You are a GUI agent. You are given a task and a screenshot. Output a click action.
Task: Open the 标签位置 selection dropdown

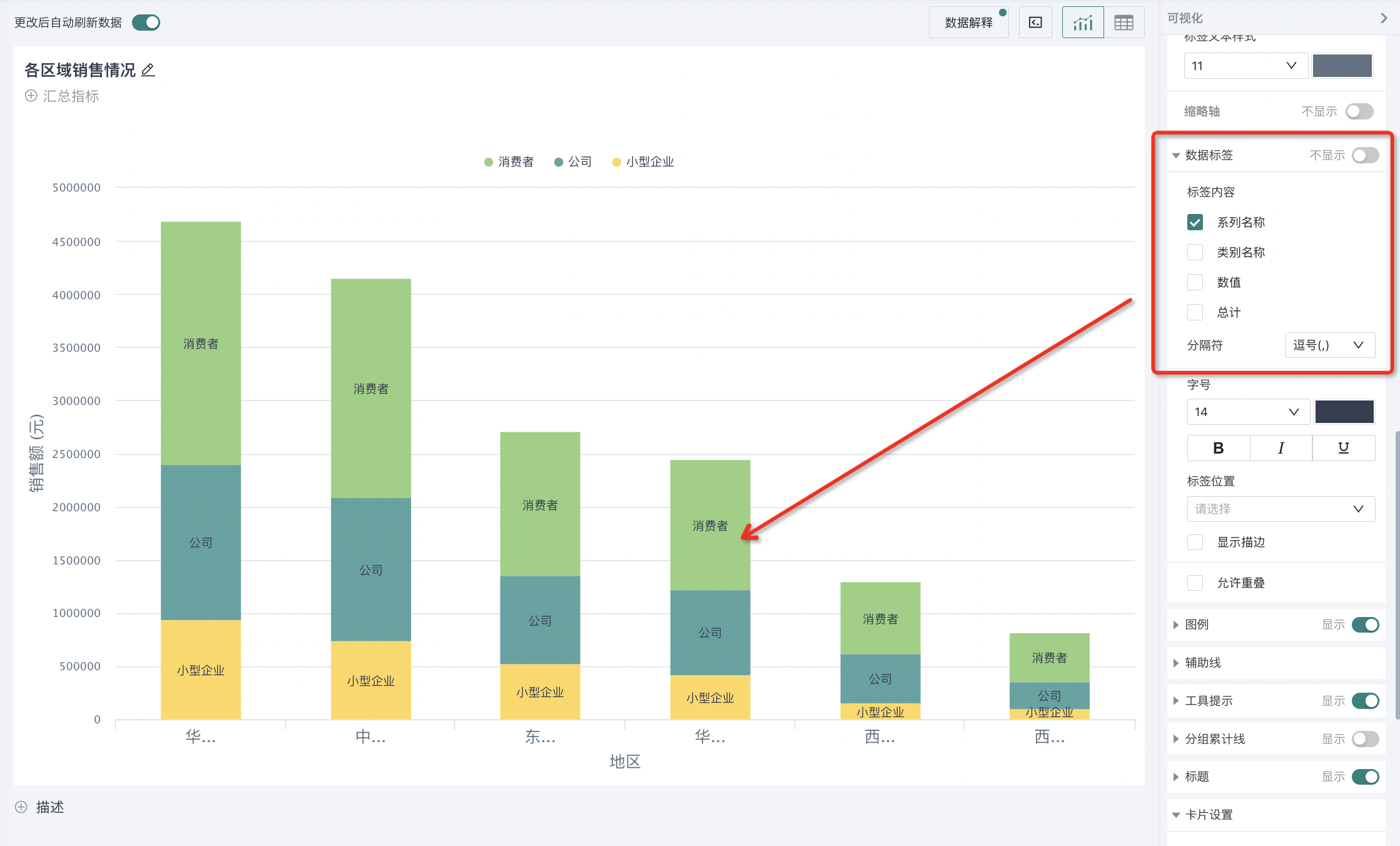point(1280,509)
